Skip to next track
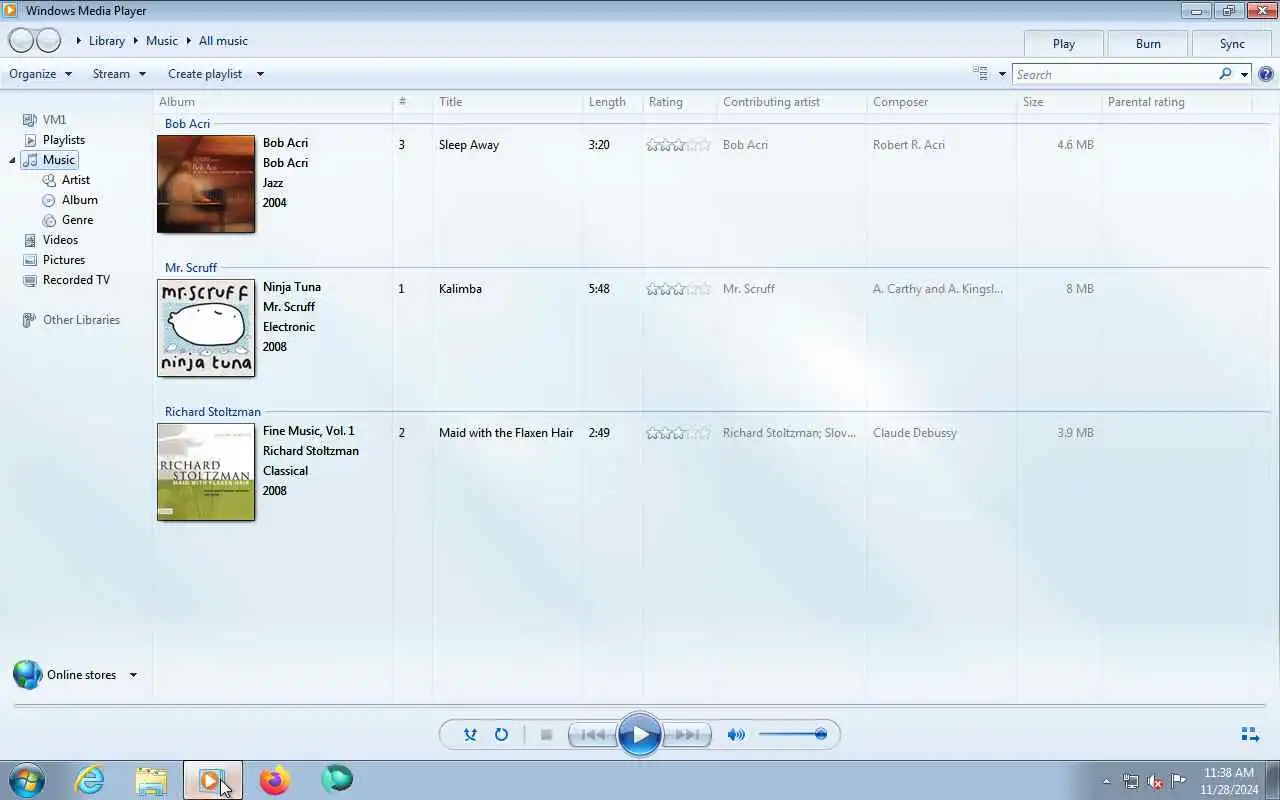This screenshot has height=800, width=1280. 687,735
